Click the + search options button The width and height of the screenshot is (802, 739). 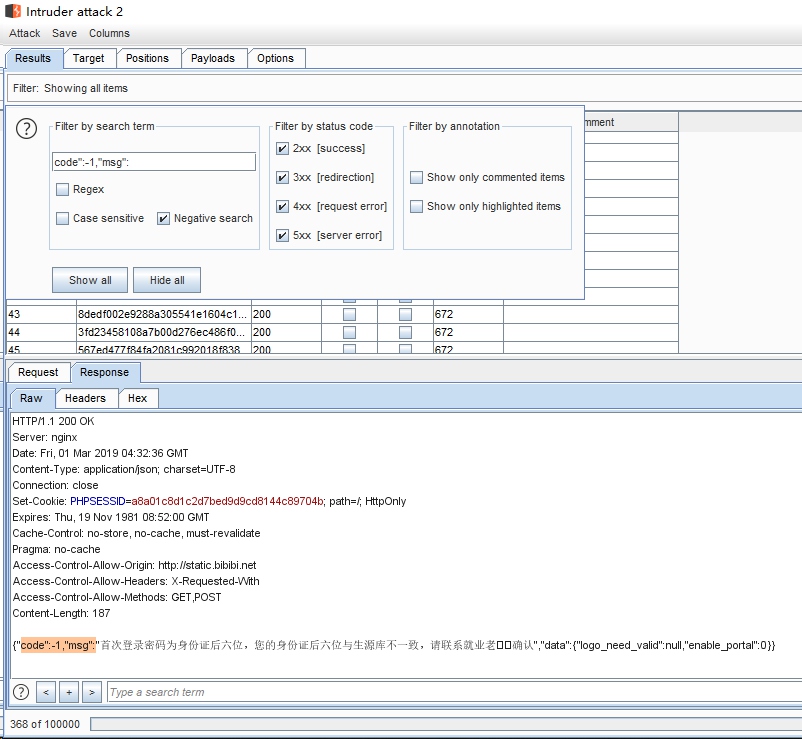(x=69, y=692)
